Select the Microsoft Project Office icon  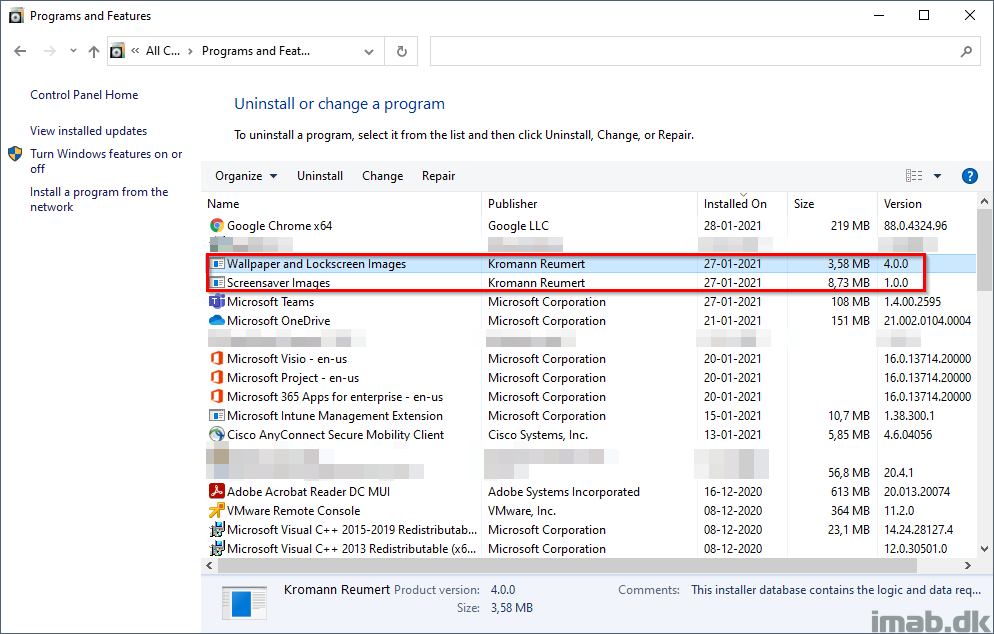click(217, 378)
